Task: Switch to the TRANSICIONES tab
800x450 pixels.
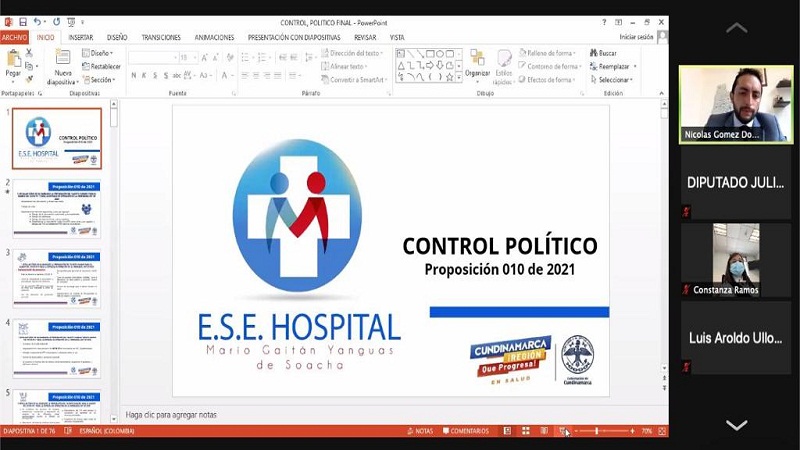Action: tap(161, 37)
